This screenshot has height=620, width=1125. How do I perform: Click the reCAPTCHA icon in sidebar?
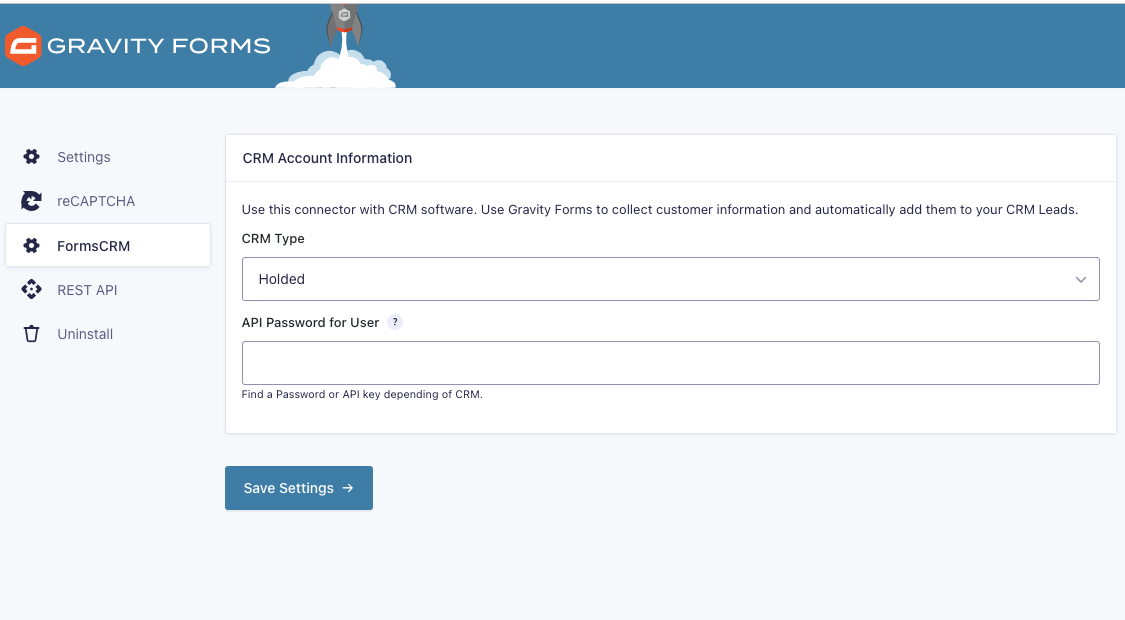32,201
